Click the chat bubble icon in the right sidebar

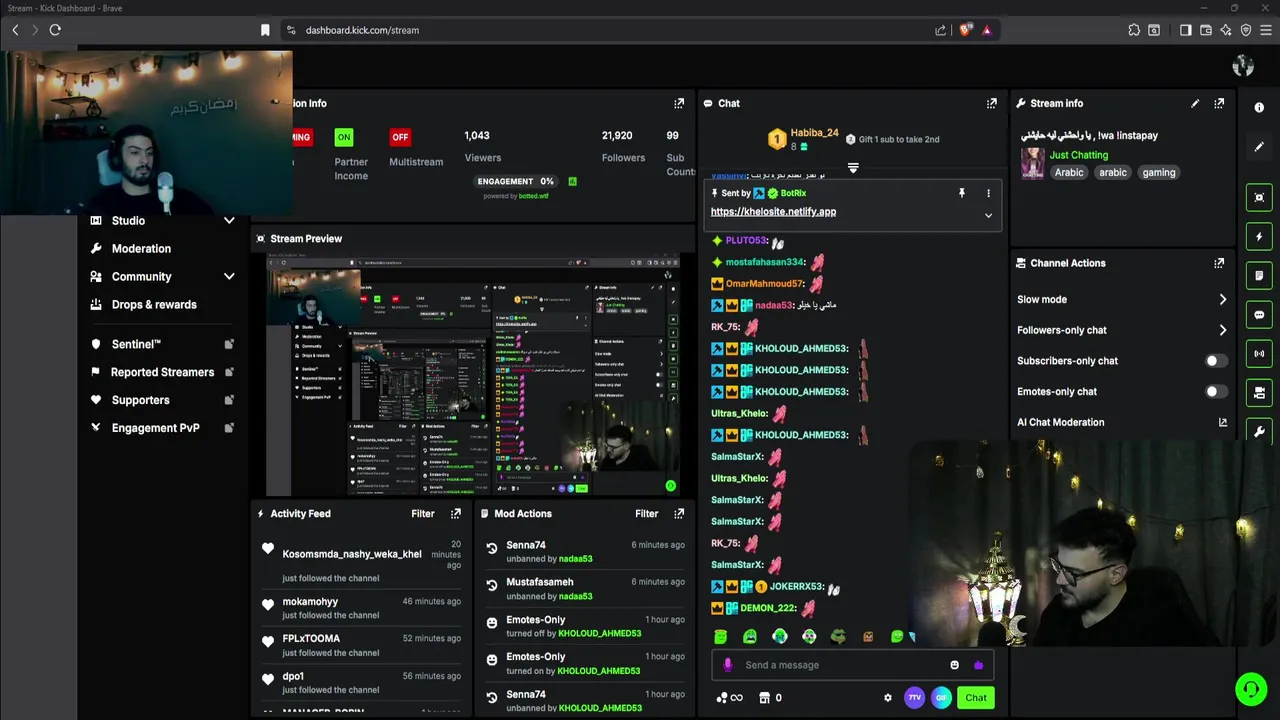[1259, 314]
